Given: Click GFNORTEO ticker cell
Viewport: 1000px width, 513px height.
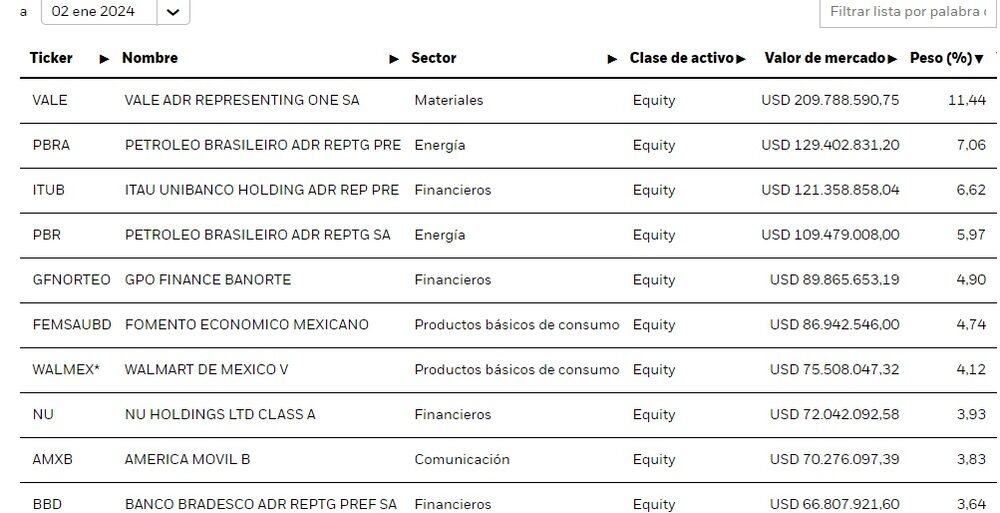Looking at the screenshot, I should click(71, 280).
